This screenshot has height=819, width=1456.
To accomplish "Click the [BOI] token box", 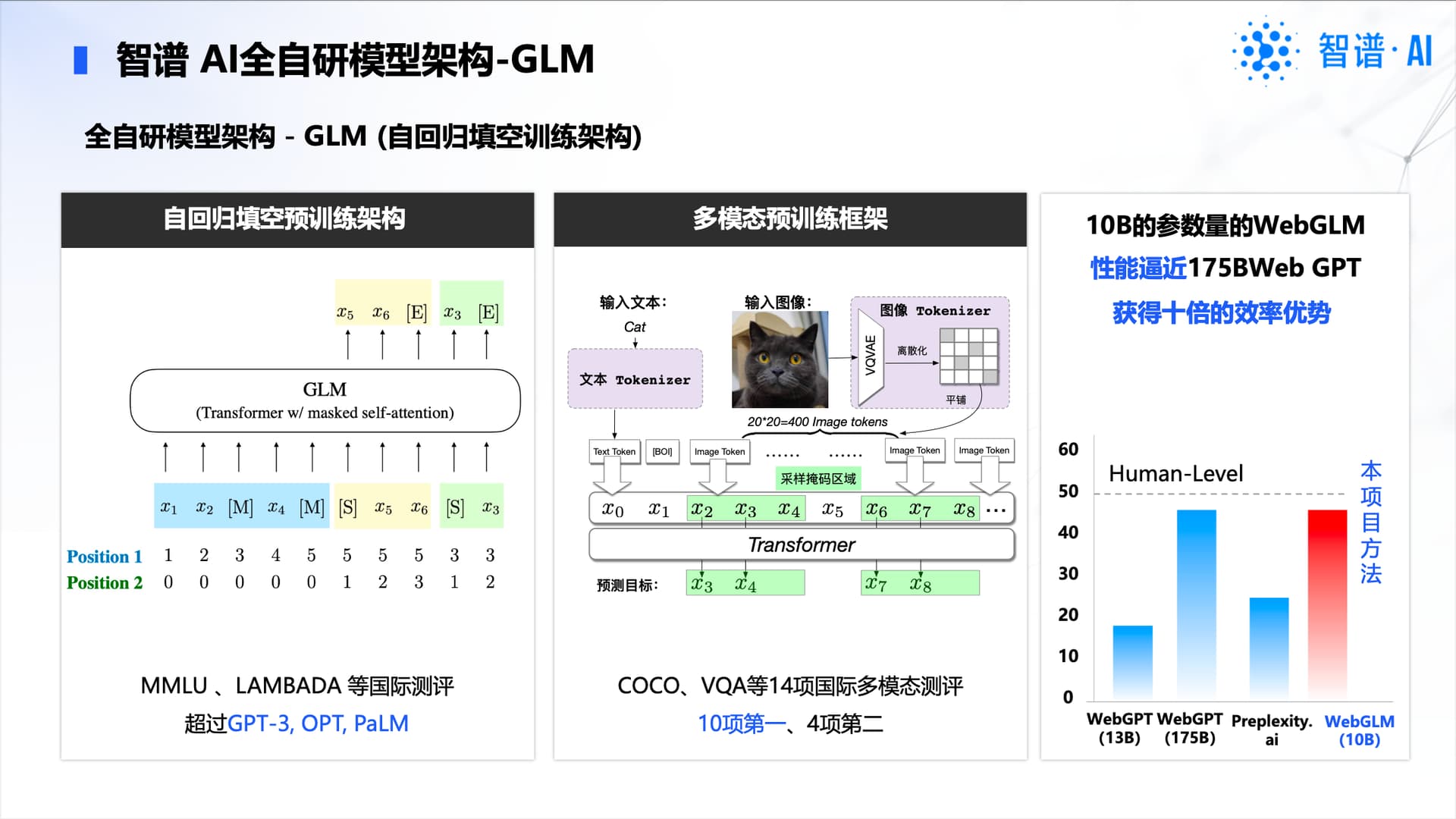I will point(662,451).
